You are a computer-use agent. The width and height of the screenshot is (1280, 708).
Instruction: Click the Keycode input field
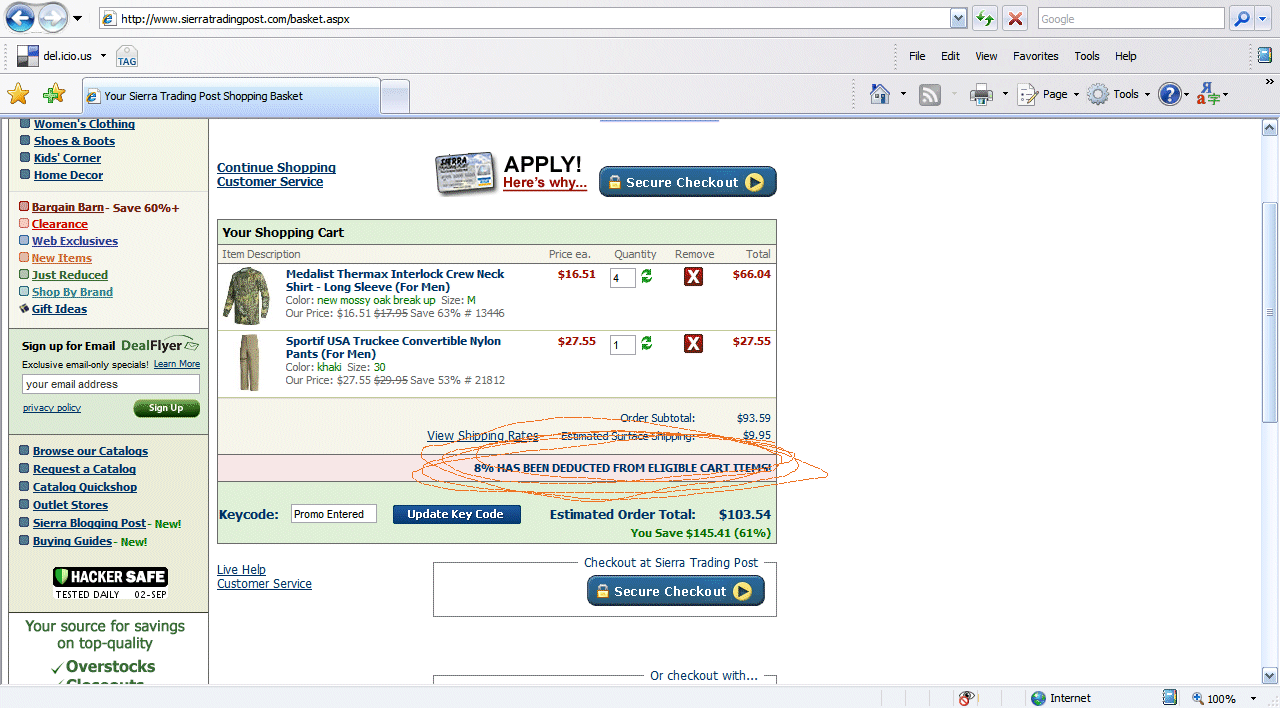point(333,514)
